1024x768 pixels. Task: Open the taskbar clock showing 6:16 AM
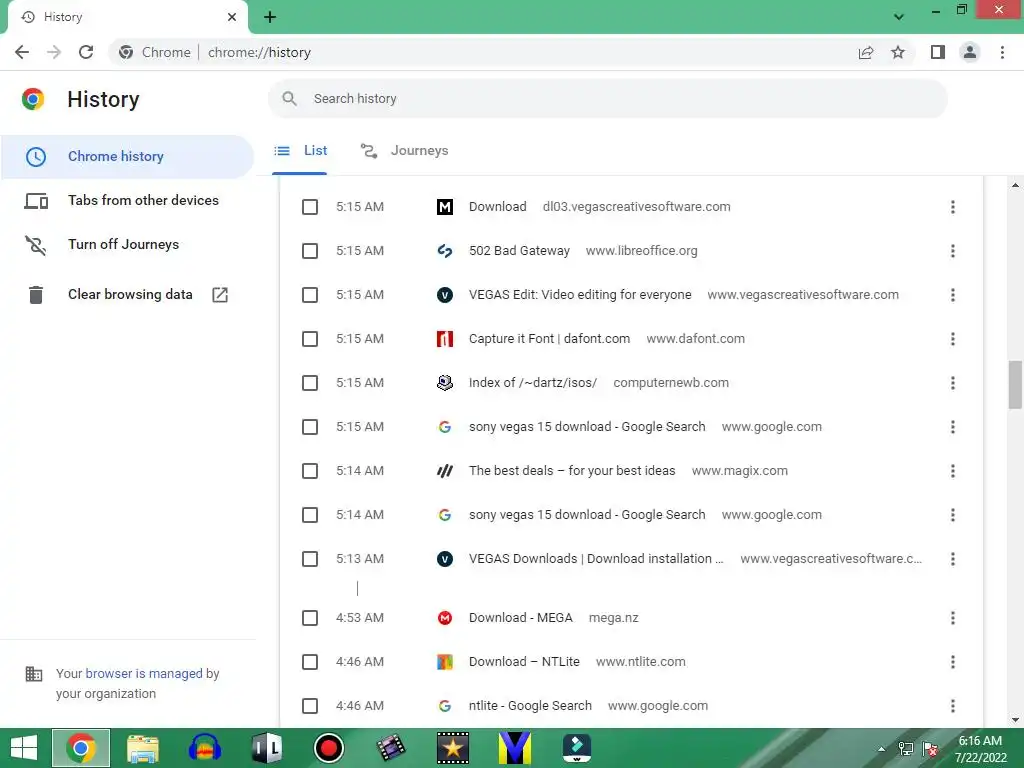(980, 749)
